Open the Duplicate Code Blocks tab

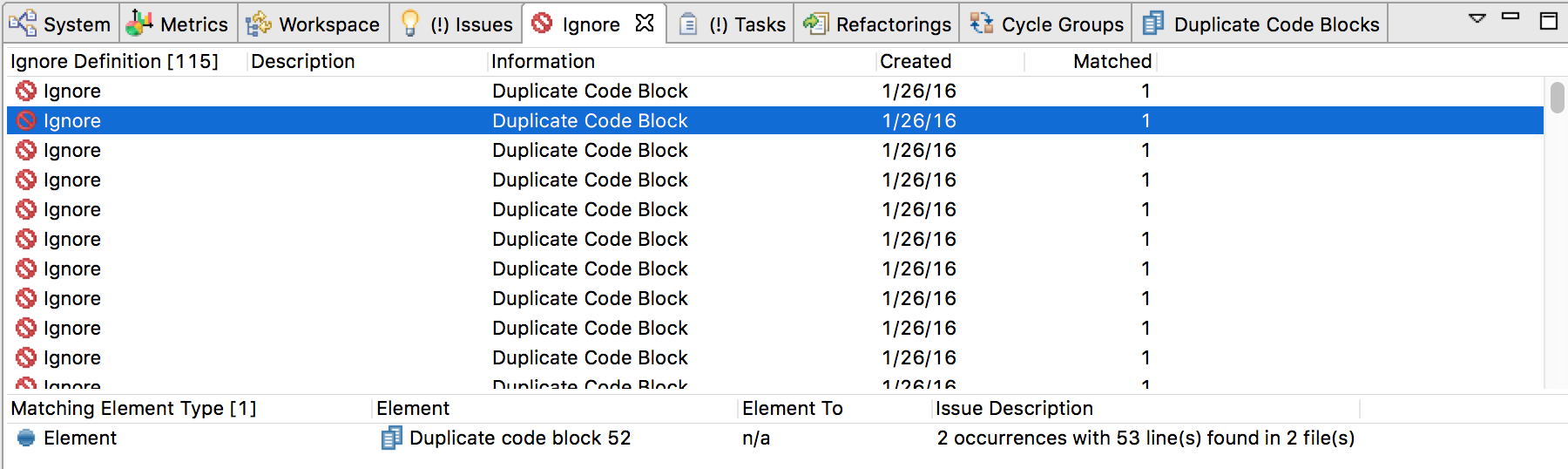(1276, 24)
